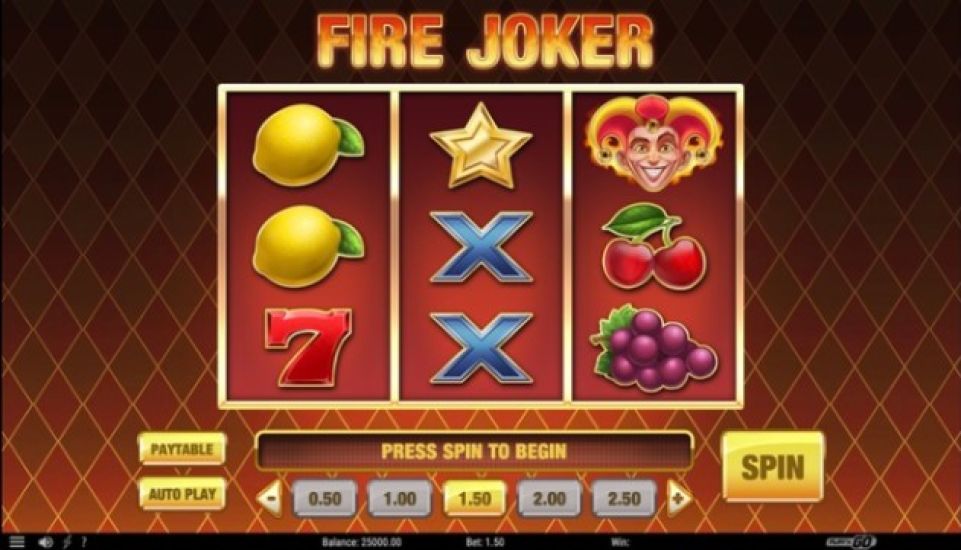This screenshot has height=550, width=961.
Task: Click the red seven symbol
Action: tap(308, 348)
